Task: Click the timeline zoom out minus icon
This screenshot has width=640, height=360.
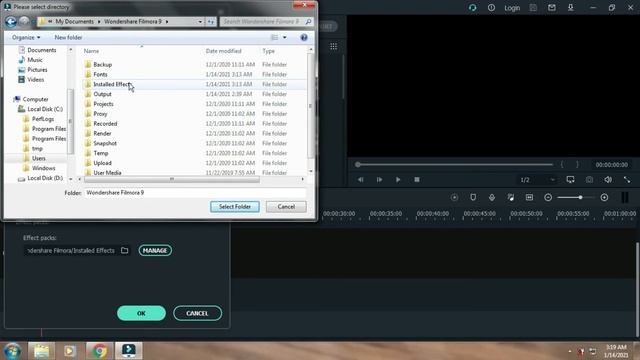Action: tap(548, 198)
